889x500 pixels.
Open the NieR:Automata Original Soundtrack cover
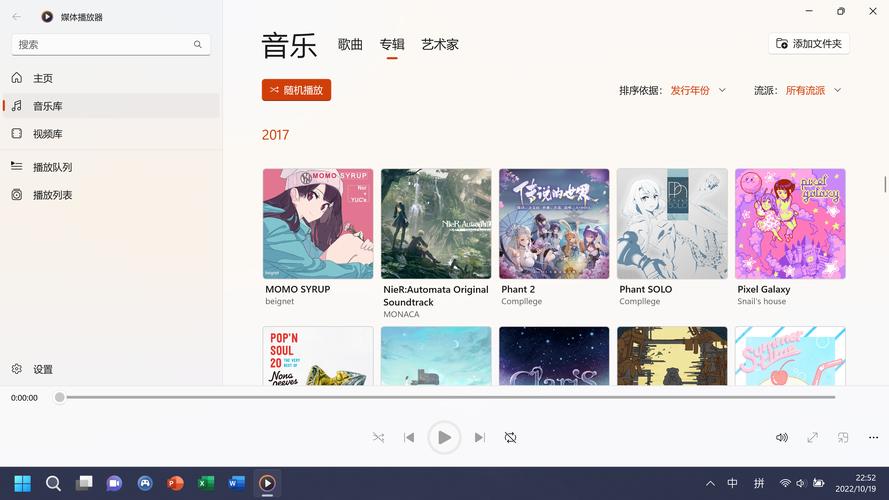[x=436, y=223]
